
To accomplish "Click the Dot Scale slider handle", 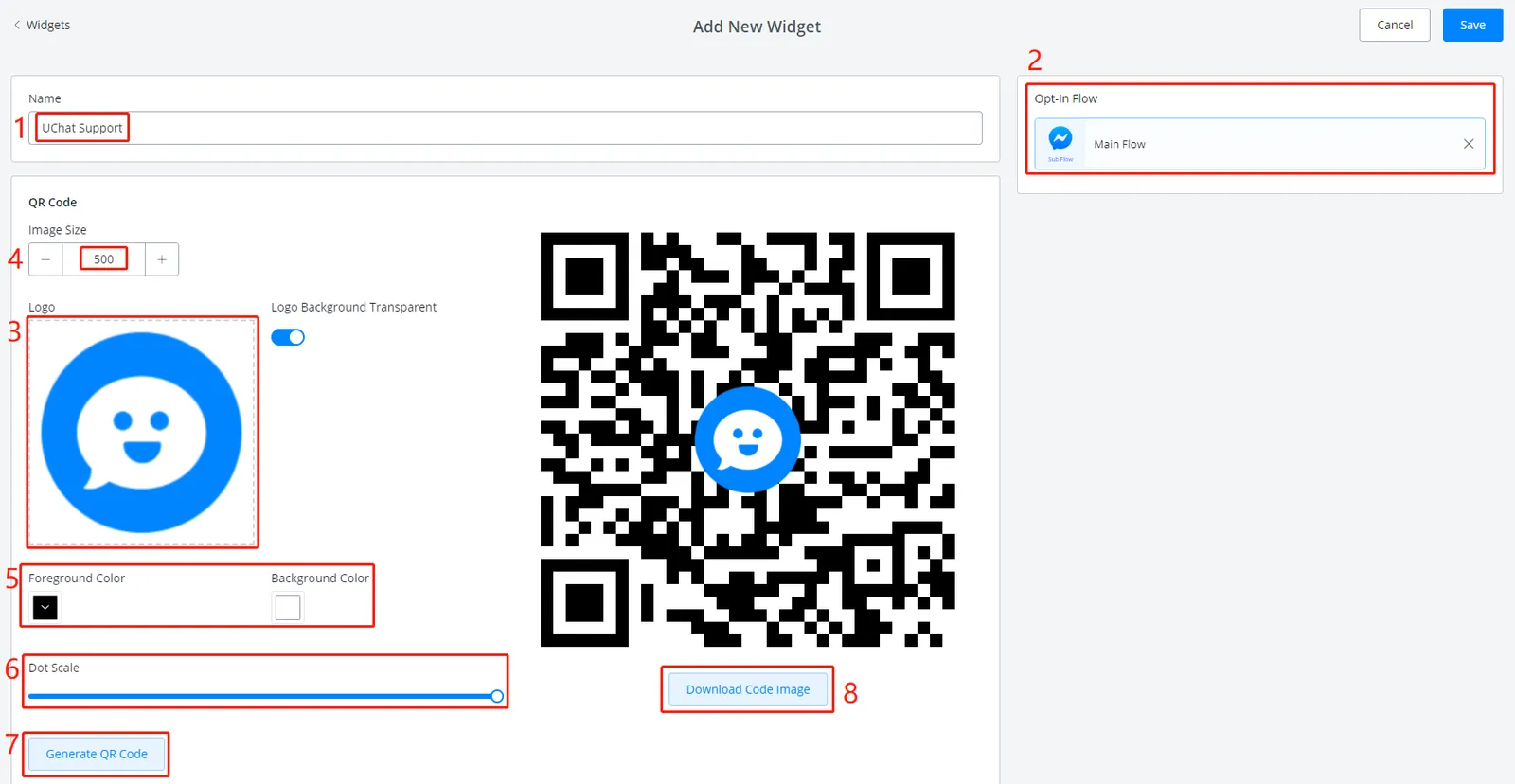I will [497, 696].
